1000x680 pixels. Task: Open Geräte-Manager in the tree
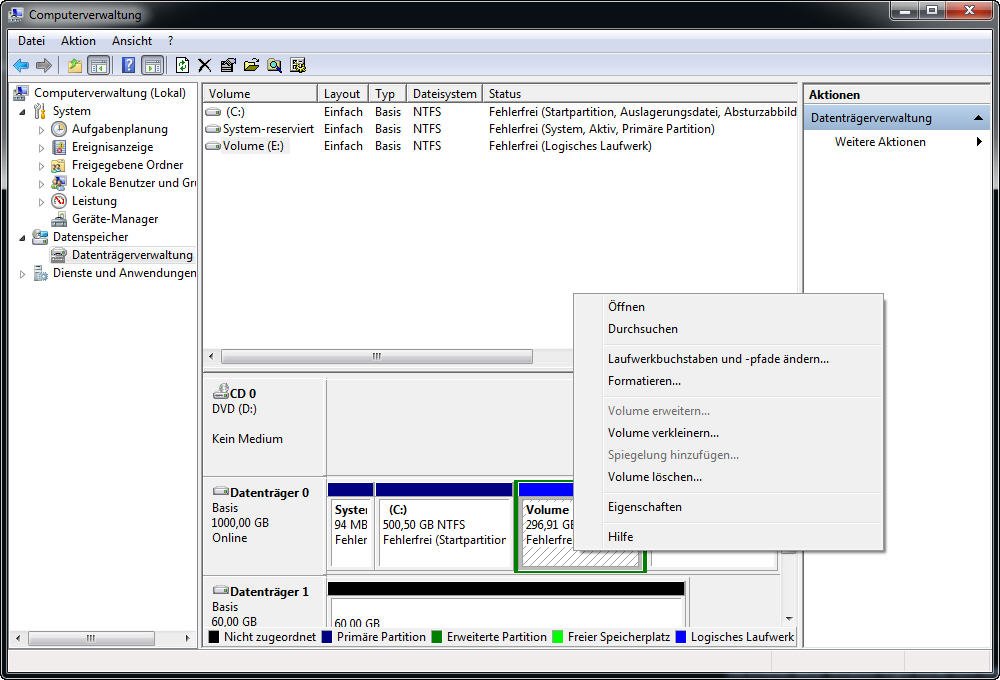tap(115, 219)
